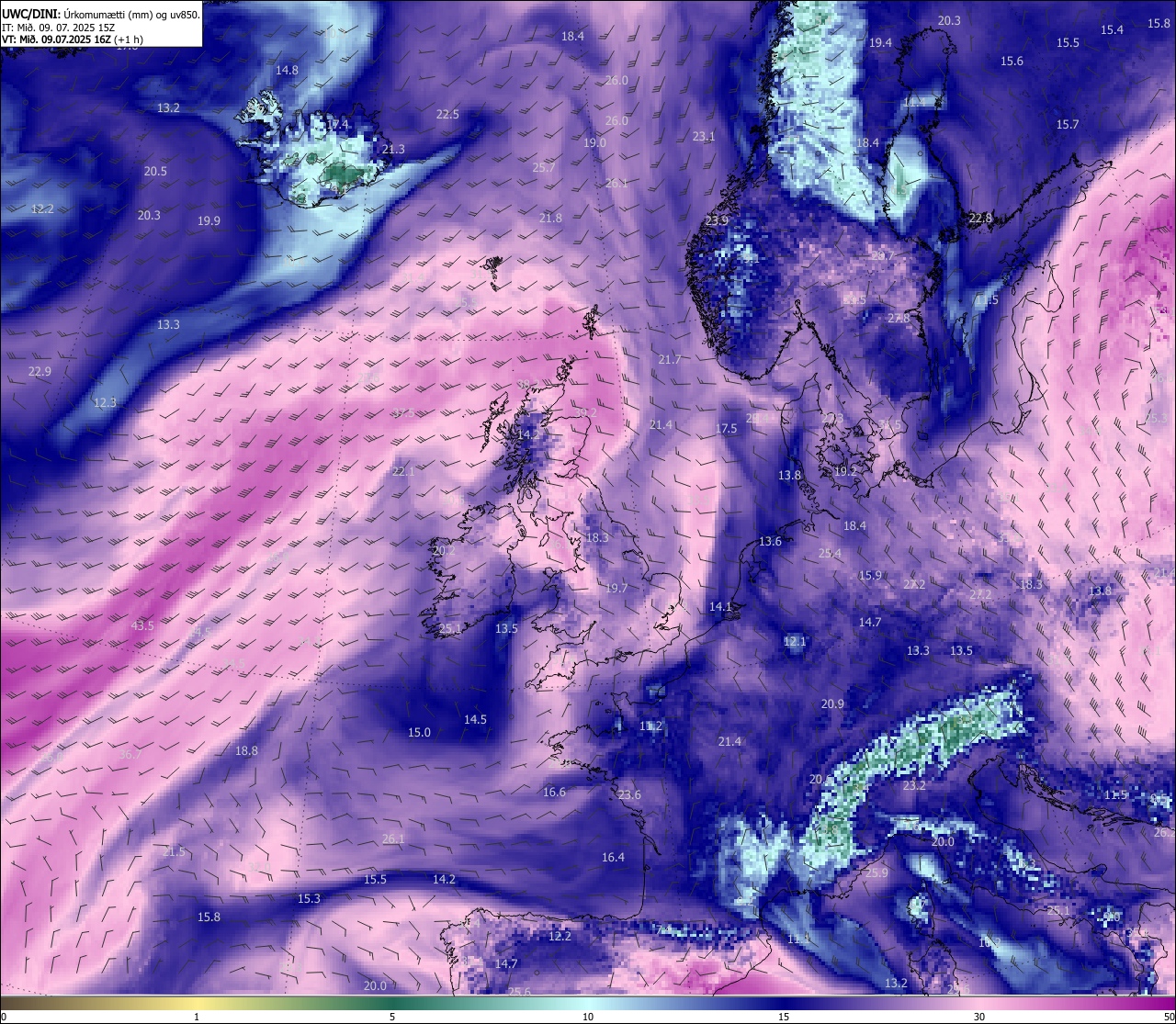The image size is (1176, 1024).
Task: Click the 'VT: Mið. 09.07.2025 16Z (+1 h)' line
Action: pos(73,39)
